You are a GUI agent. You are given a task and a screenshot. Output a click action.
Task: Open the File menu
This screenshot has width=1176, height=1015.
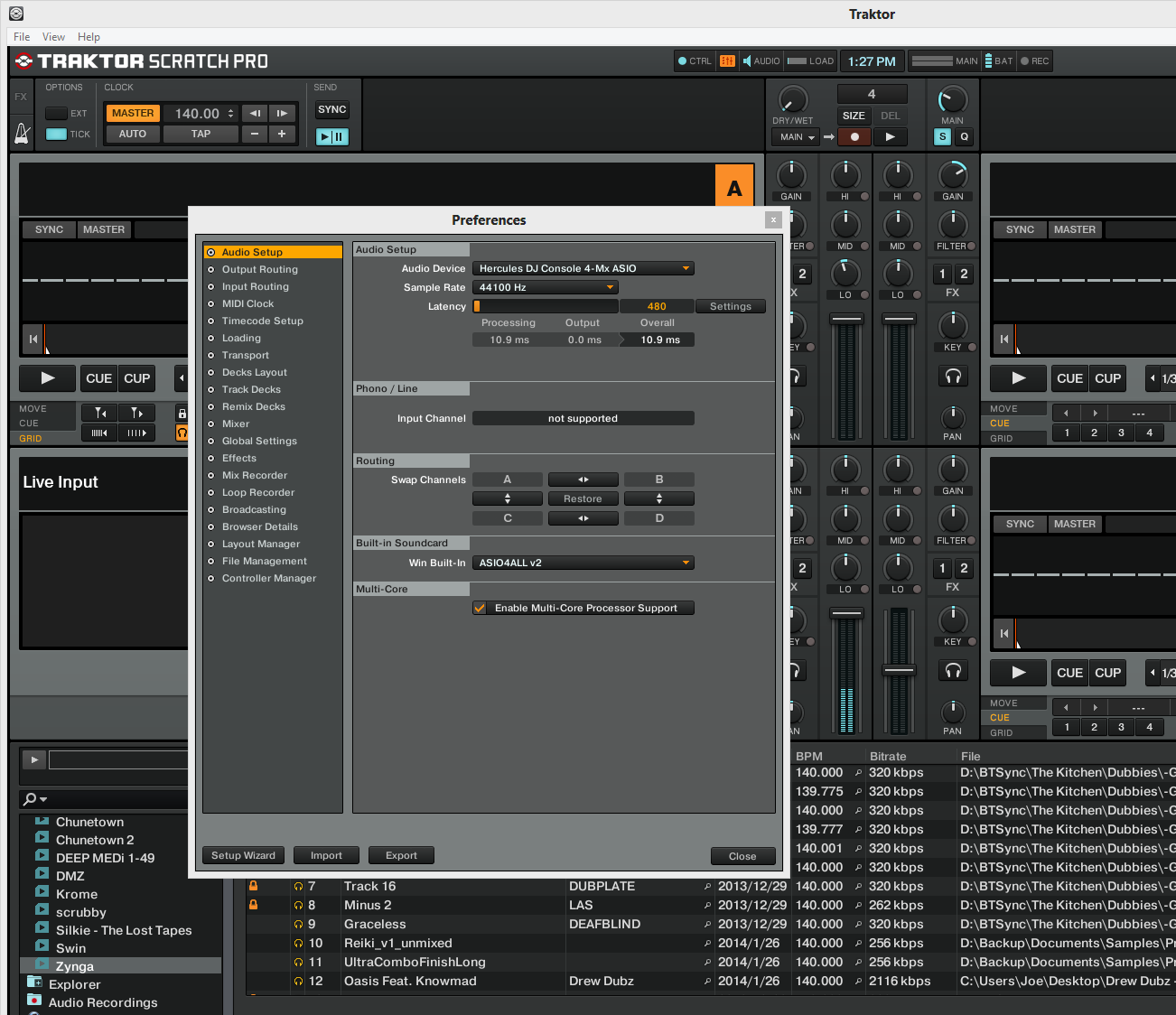22,37
